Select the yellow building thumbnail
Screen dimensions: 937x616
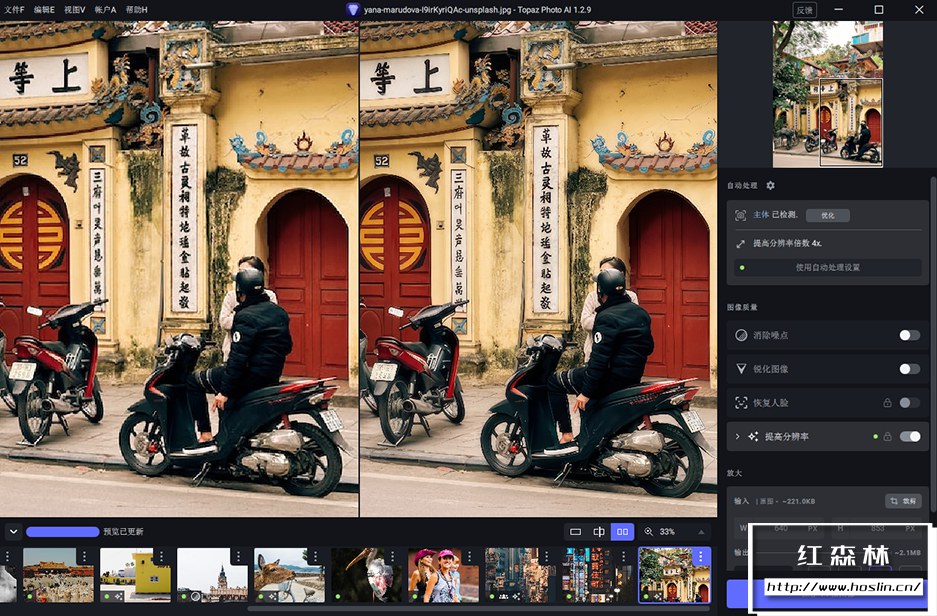[x=135, y=575]
